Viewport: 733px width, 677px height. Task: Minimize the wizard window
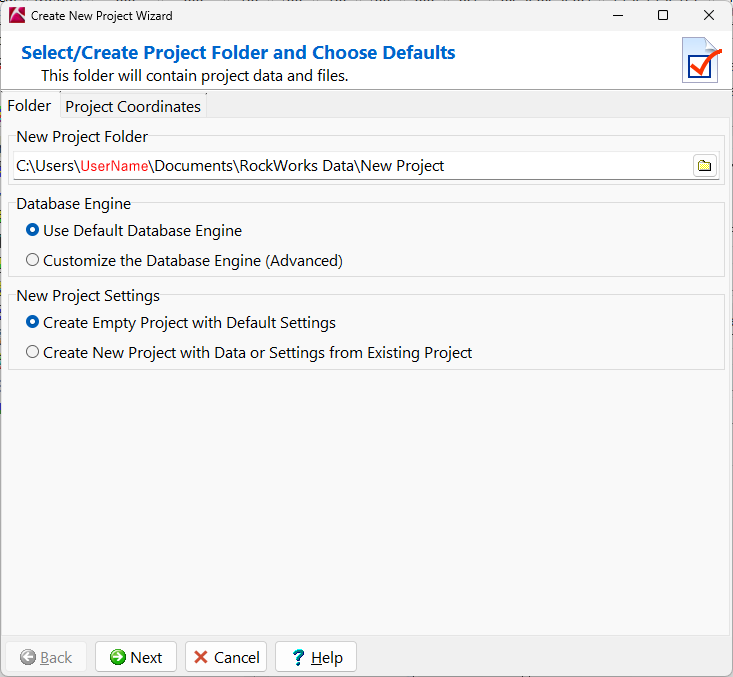617,15
